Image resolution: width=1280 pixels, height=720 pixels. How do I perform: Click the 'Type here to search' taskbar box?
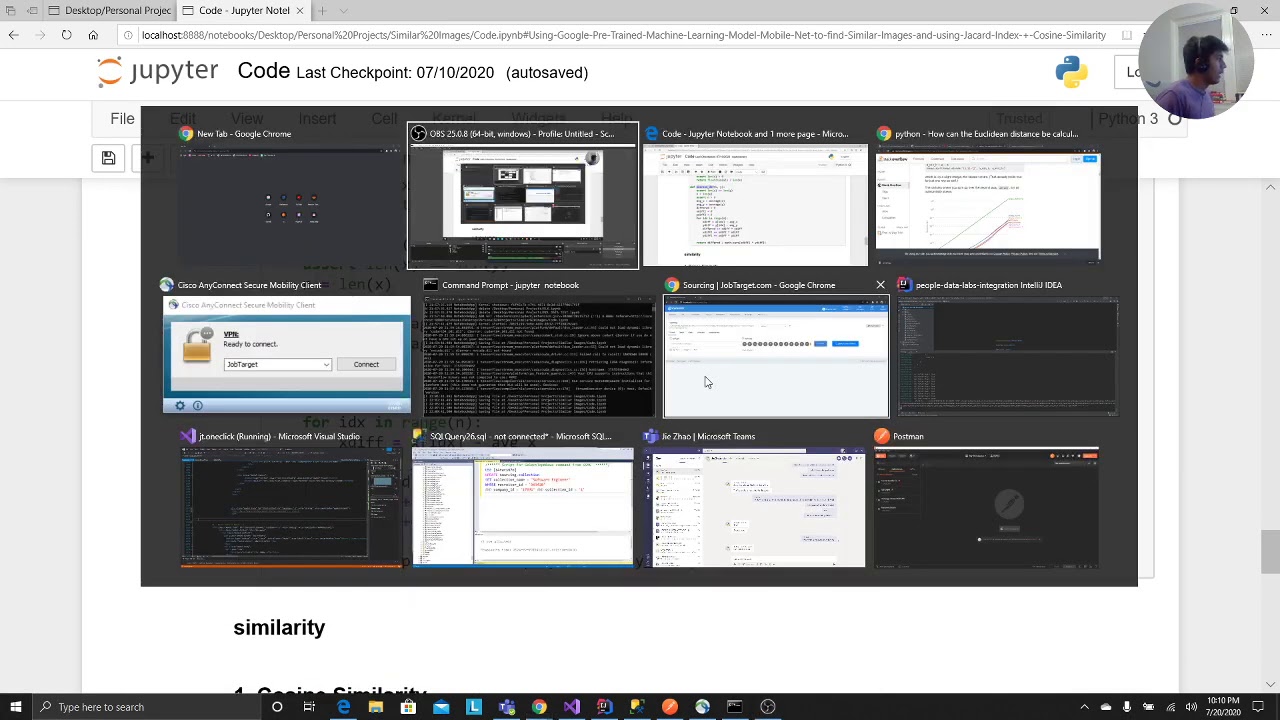145,707
